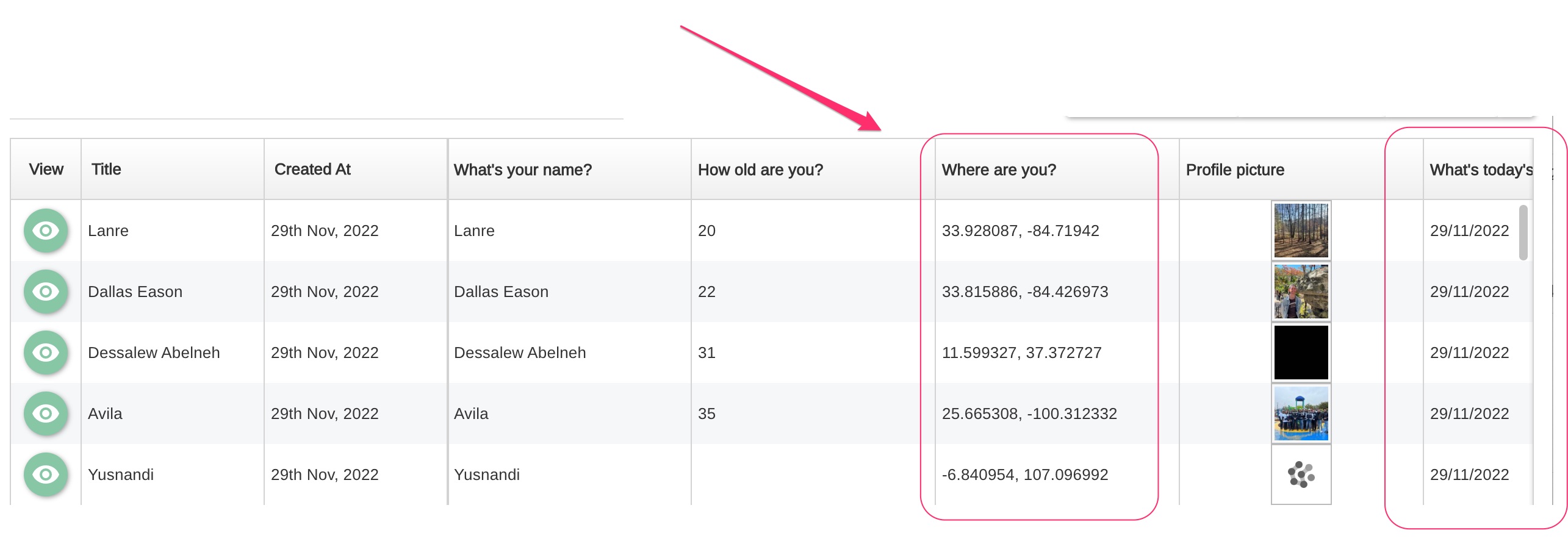
Task: Click Dallas Eason's profile picture thumbnail
Action: (x=1301, y=292)
